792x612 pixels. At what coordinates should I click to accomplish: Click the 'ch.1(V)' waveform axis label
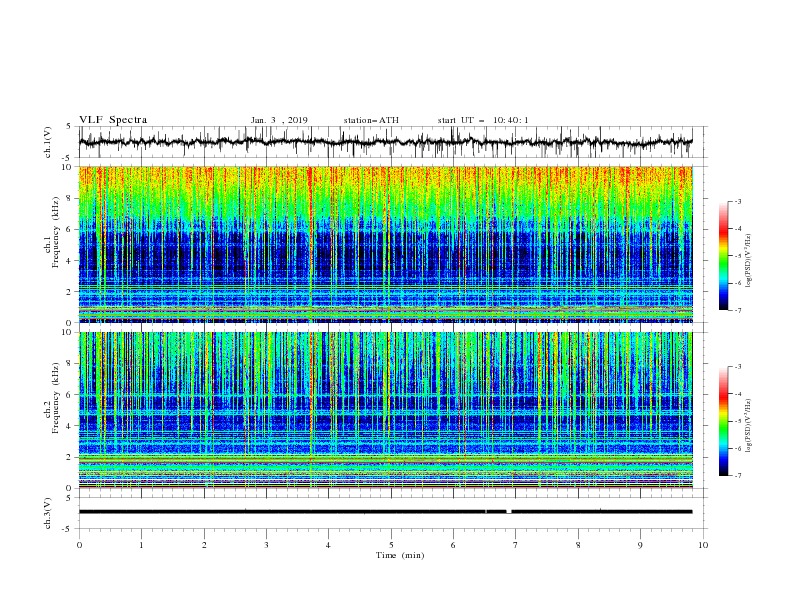point(48,142)
